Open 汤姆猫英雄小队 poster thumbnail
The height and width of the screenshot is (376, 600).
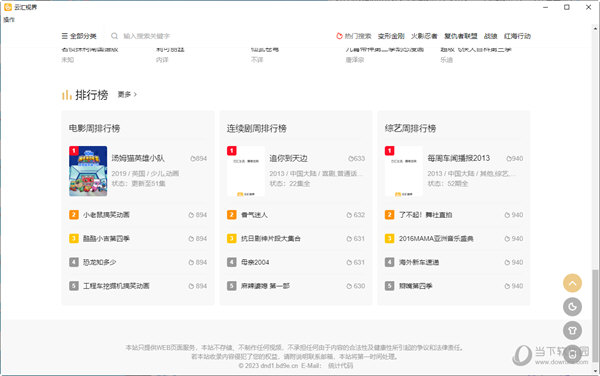pyautogui.click(x=88, y=171)
